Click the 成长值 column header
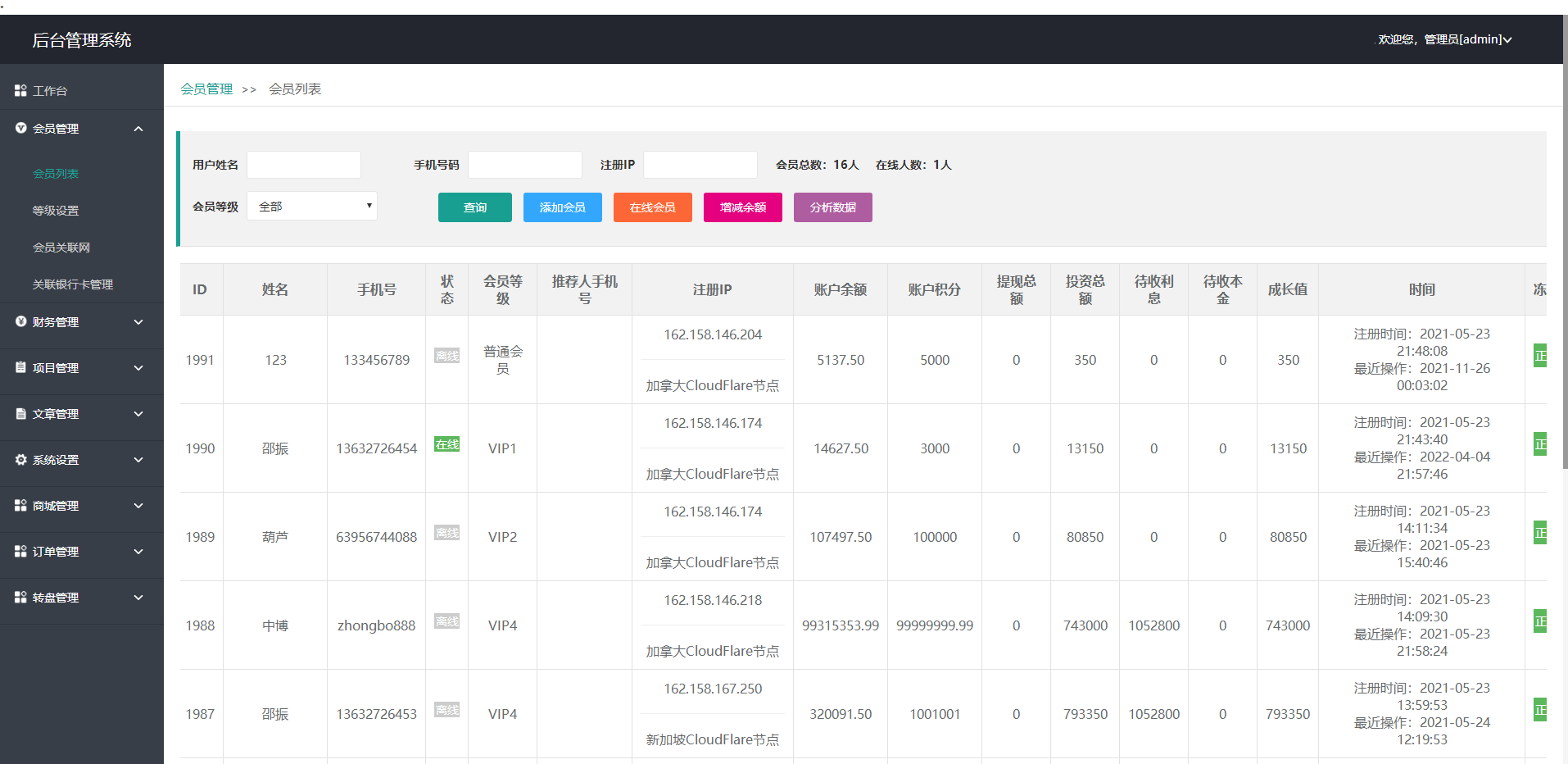The image size is (1568, 764). pyautogui.click(x=1288, y=289)
